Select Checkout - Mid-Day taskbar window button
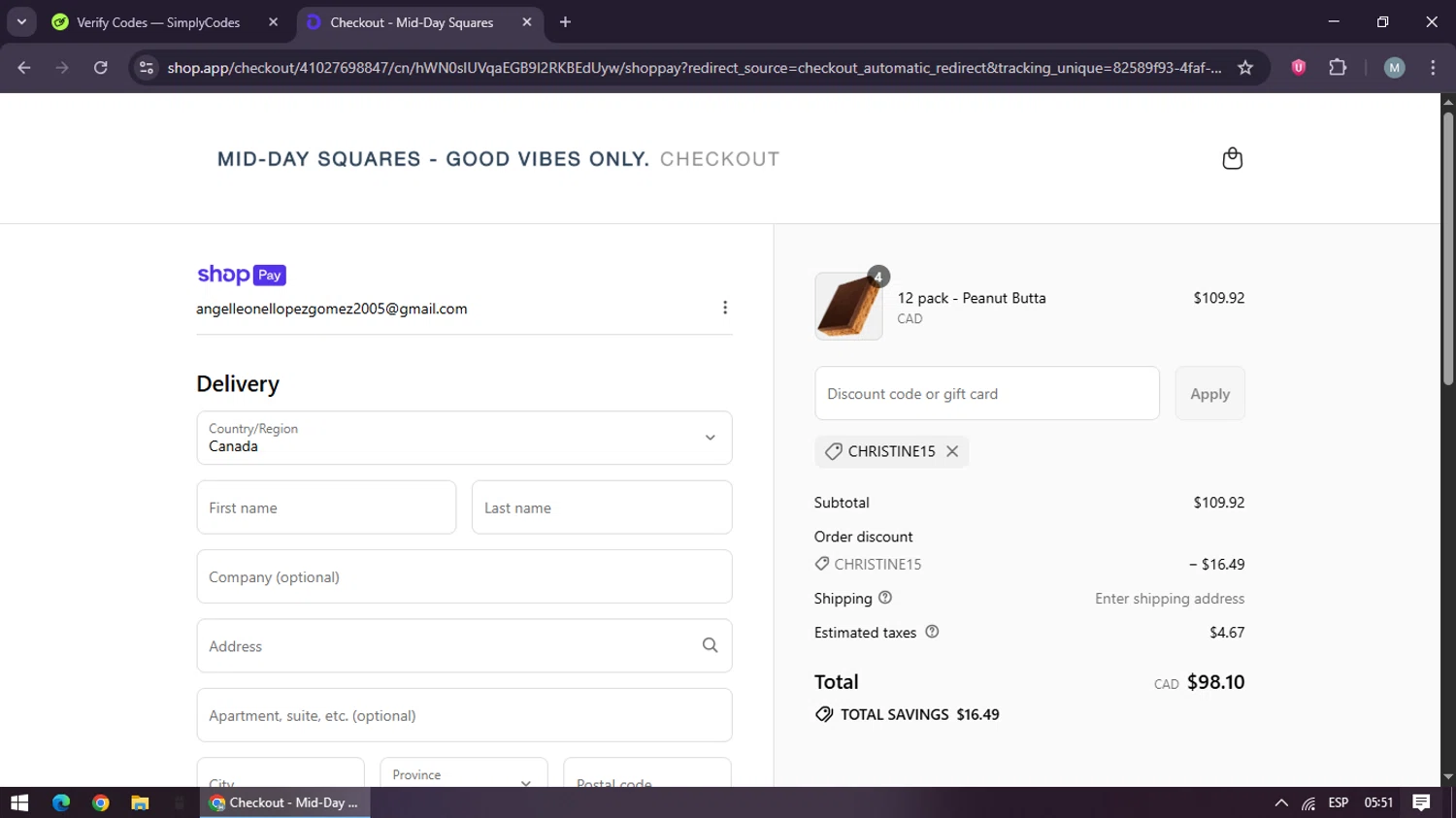Screen dimensions: 1456x818 pyautogui.click(x=285, y=802)
